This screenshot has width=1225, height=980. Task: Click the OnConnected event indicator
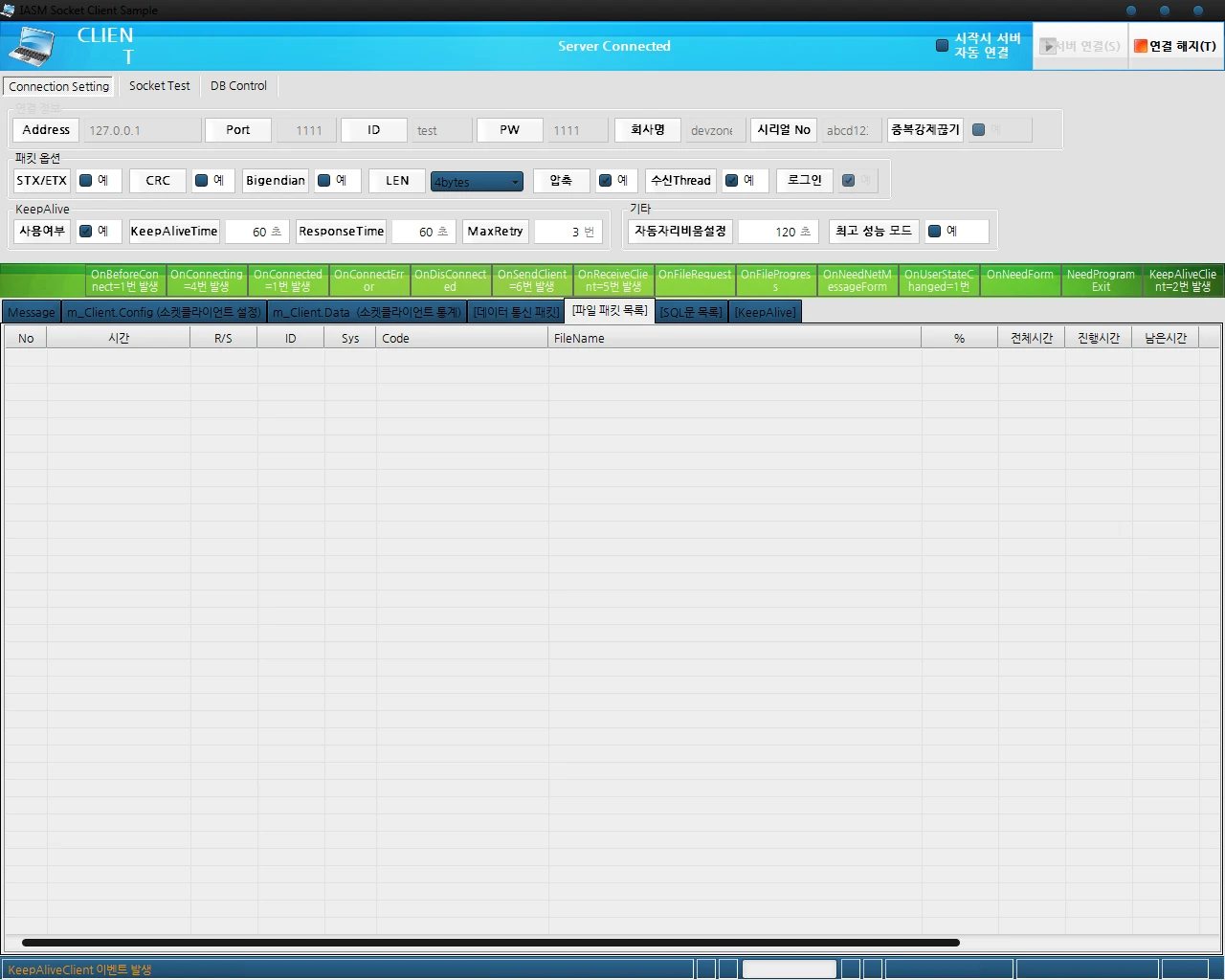coord(288,280)
